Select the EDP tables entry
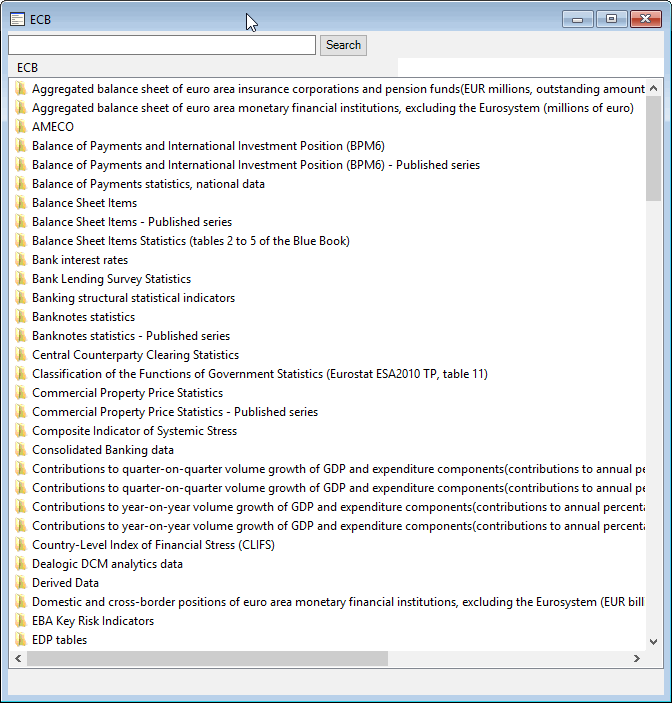The height and width of the screenshot is (703, 672). pyautogui.click(x=60, y=640)
